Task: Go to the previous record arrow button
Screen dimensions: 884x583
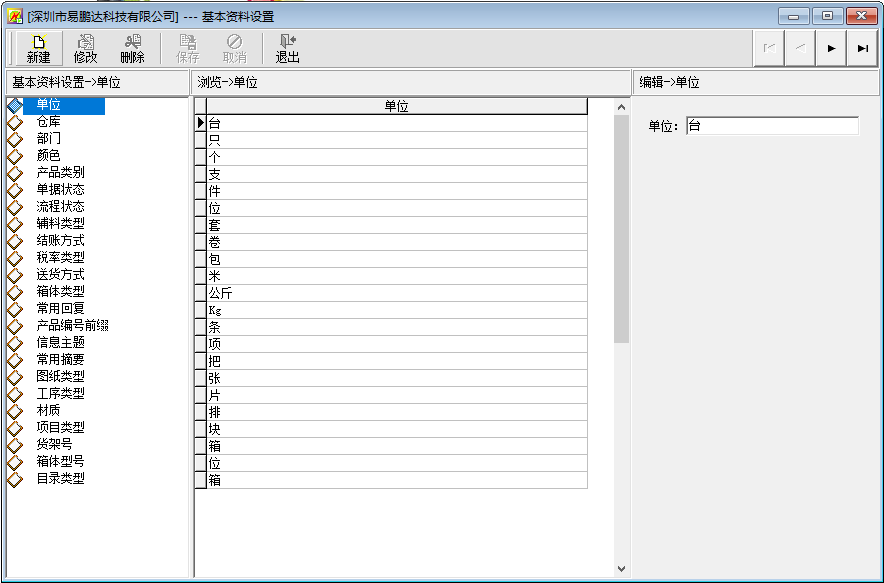Action: (x=800, y=48)
